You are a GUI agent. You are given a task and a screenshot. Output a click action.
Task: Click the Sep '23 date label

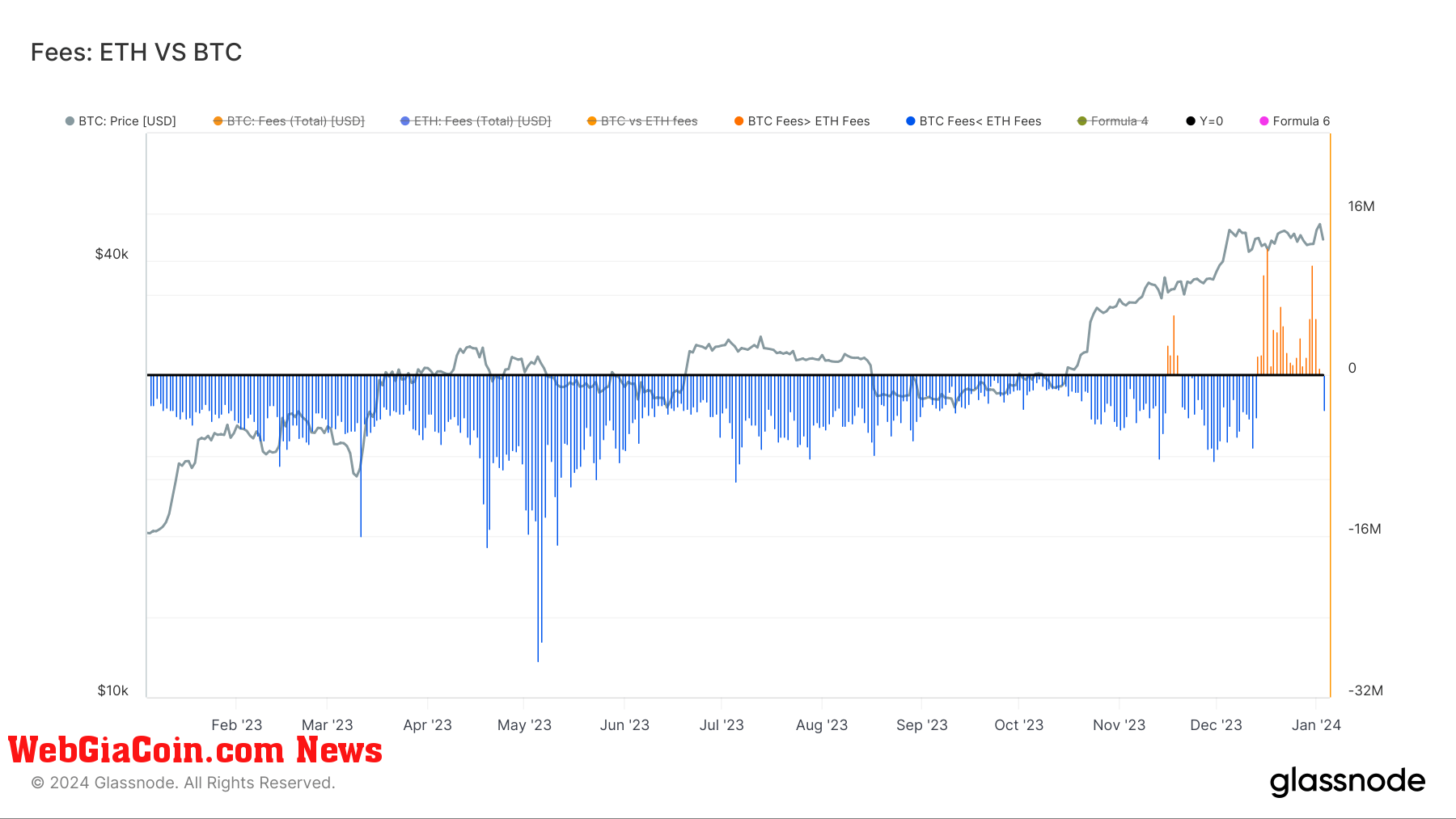[921, 725]
